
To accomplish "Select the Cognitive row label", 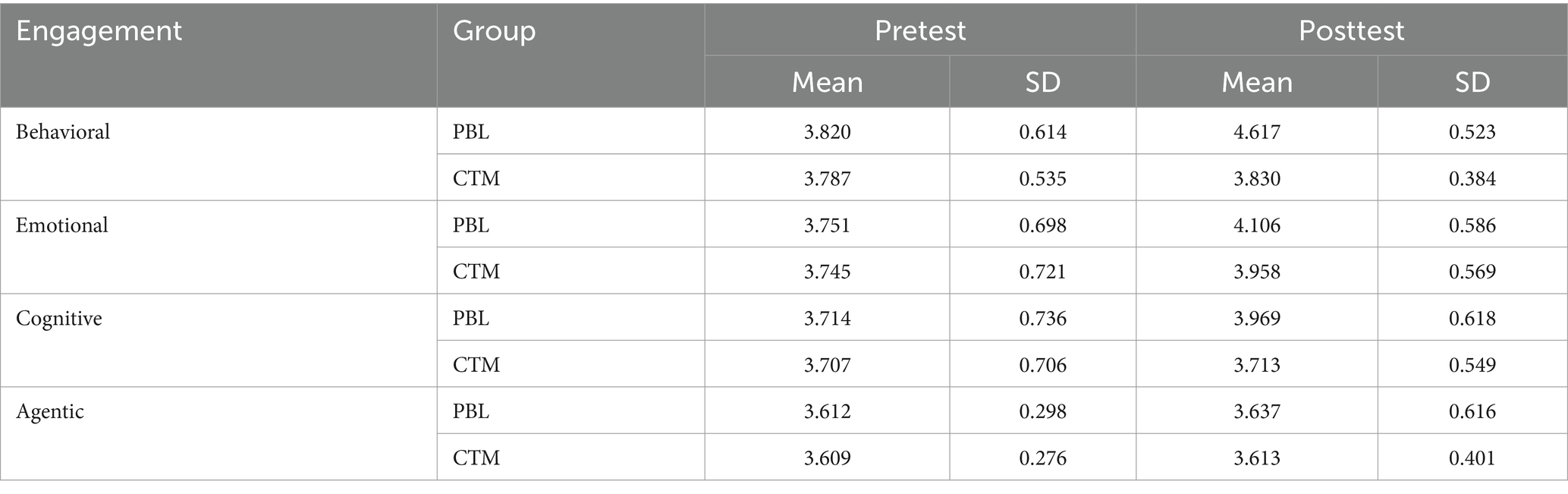I will [x=59, y=319].
